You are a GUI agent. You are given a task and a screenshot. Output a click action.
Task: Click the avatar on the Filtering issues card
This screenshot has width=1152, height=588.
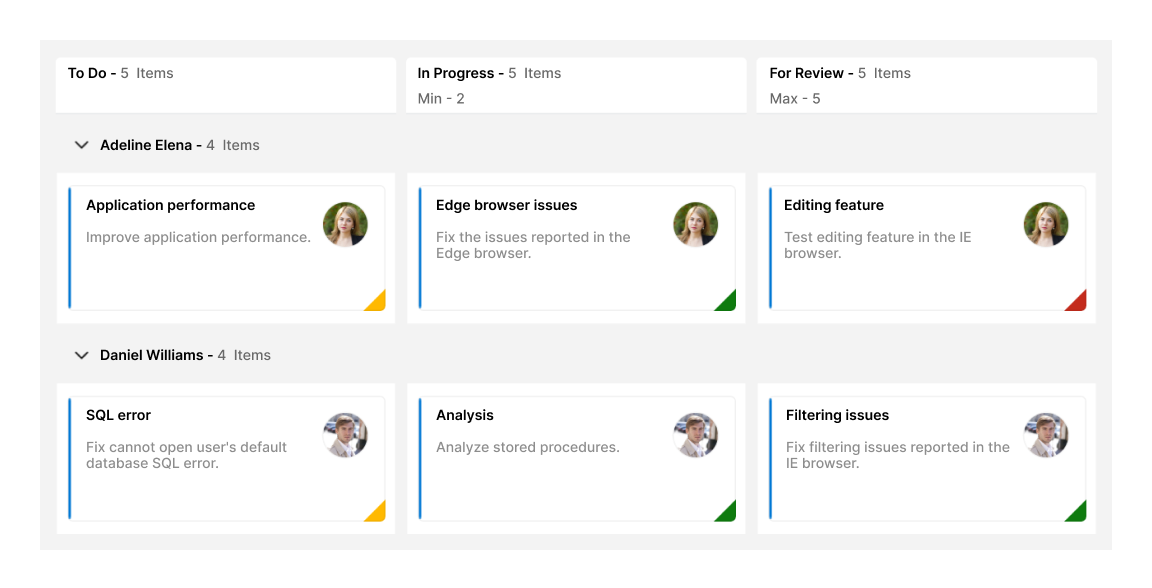1046,434
